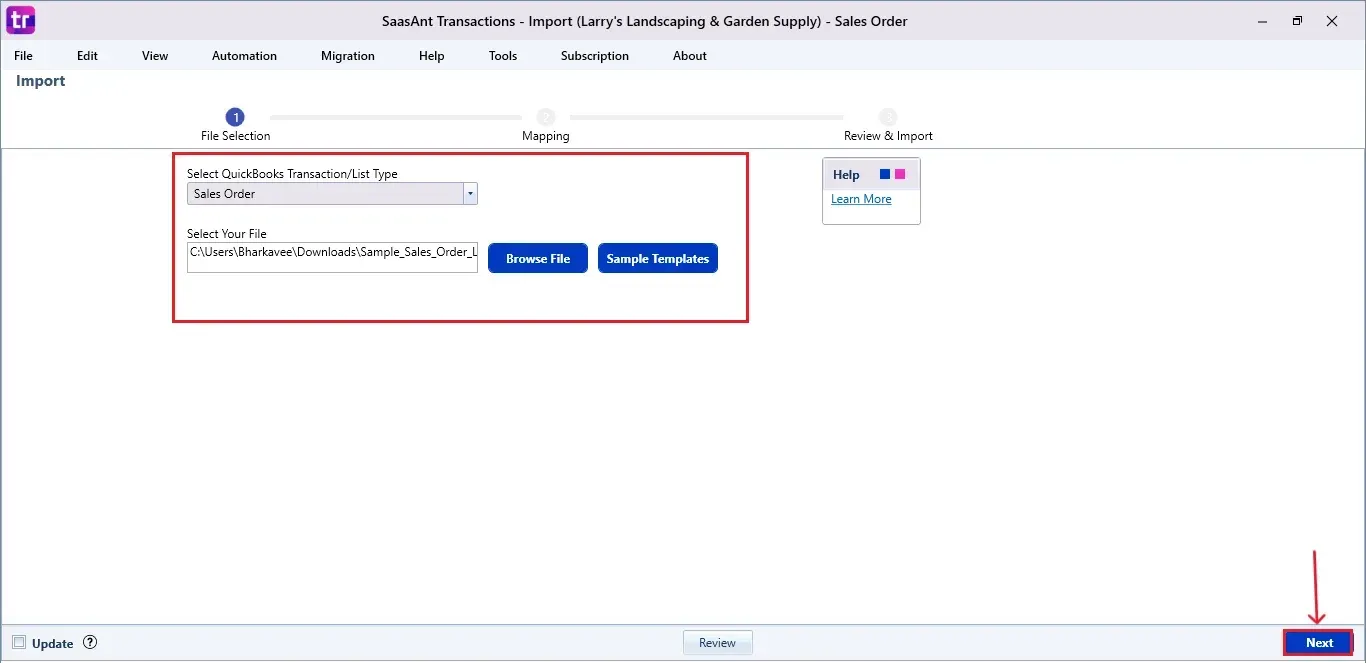Image resolution: width=1366 pixels, height=663 pixels.
Task: Click the Sample Templates button
Action: [x=658, y=258]
